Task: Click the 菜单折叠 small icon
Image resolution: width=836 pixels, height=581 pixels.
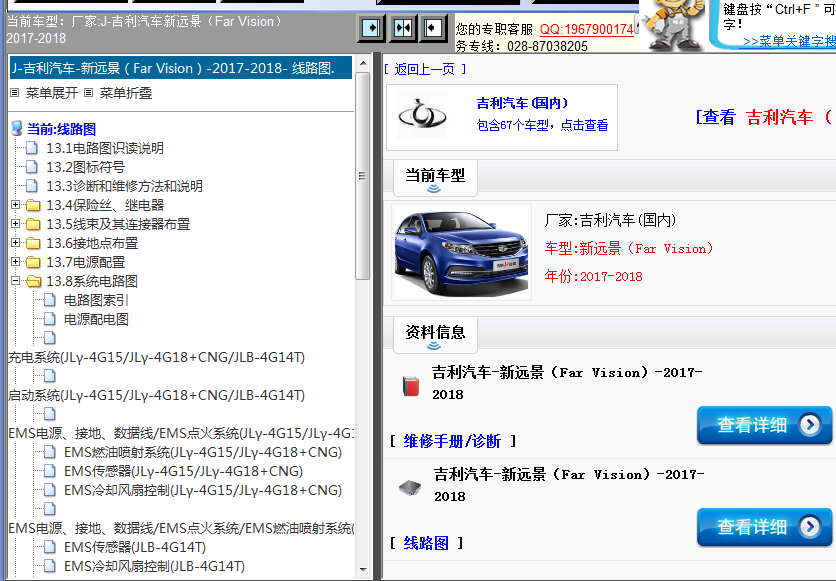Action: (x=89, y=93)
